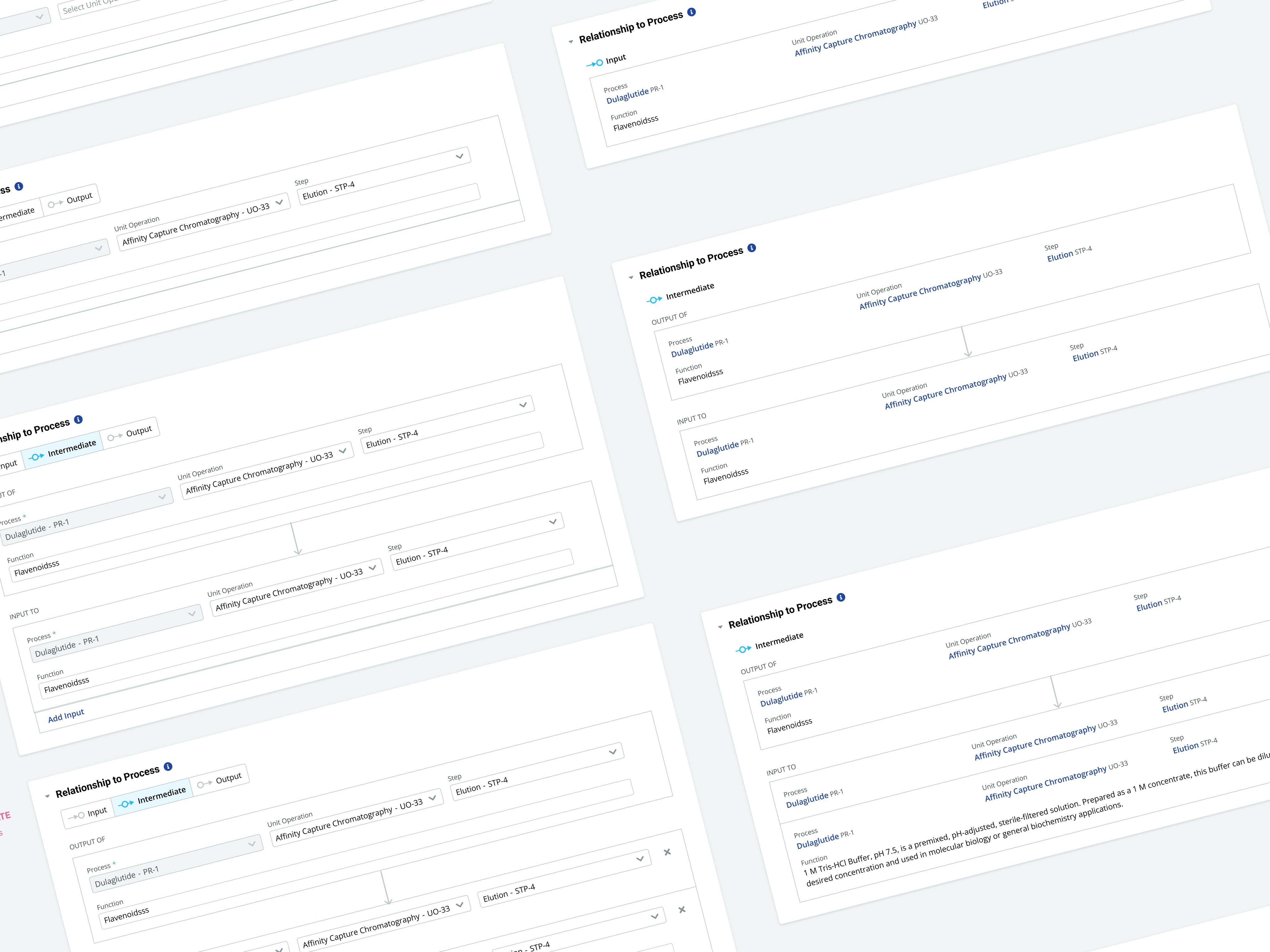Screen dimensions: 1270x952
Task: Click info icon in the Tris-HCl Buffer card
Action: 841,597
